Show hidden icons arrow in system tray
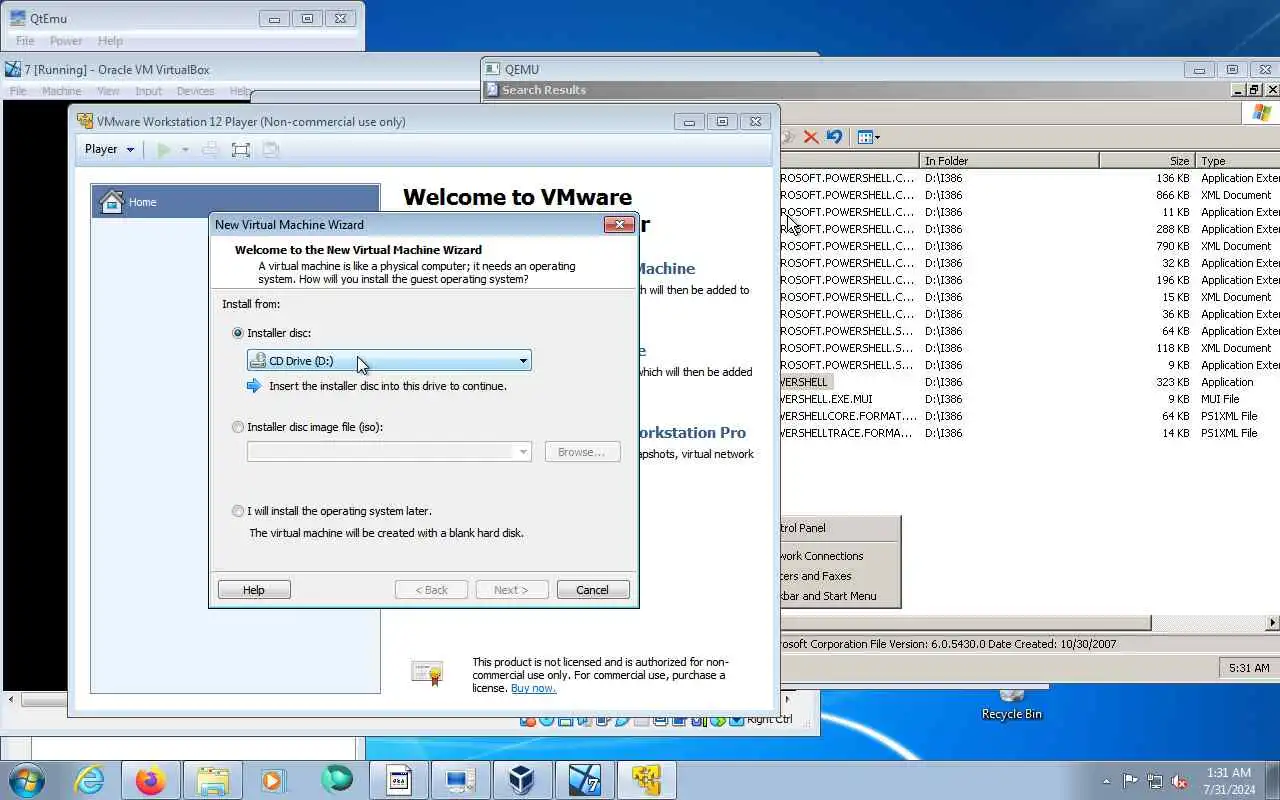Viewport: 1280px width, 800px height. coord(1106,781)
